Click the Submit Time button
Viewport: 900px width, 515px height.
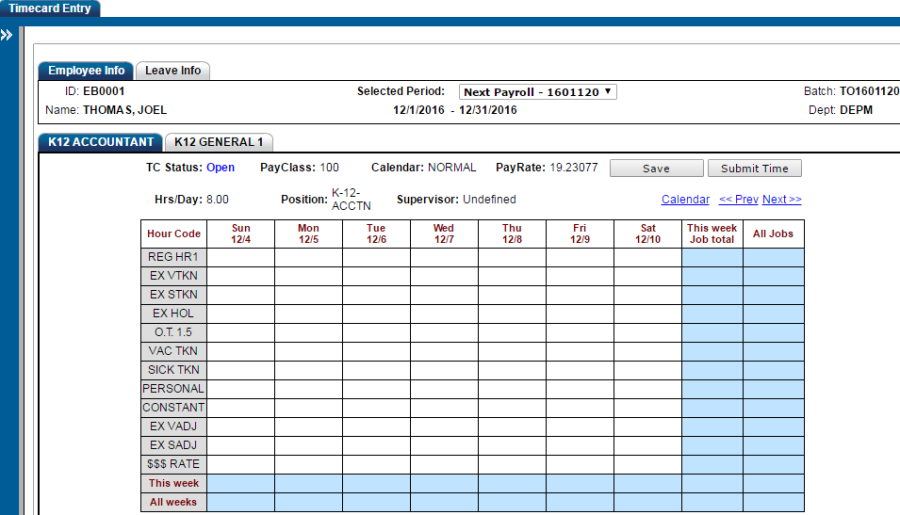(x=754, y=169)
